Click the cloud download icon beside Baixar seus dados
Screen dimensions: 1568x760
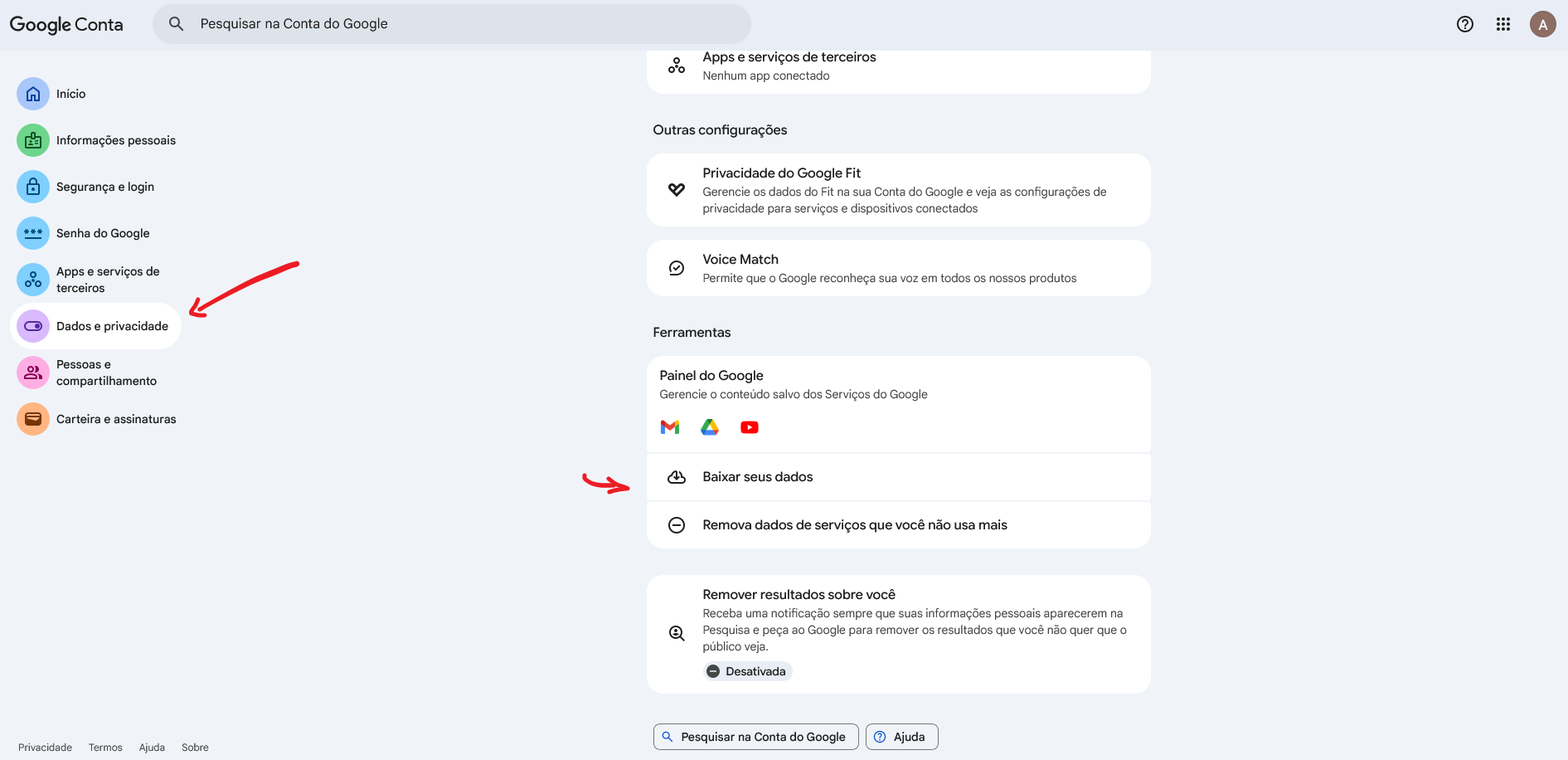[677, 477]
